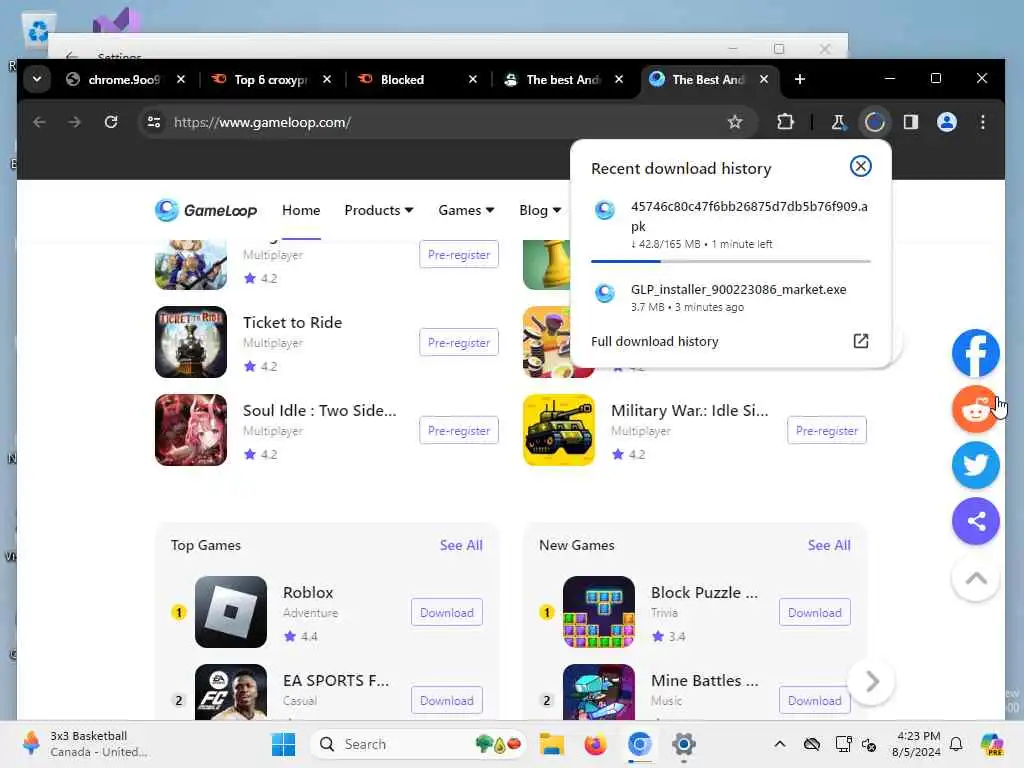The image size is (1024, 768).
Task: Pre-register for Military War: Idle Si
Action: [827, 430]
